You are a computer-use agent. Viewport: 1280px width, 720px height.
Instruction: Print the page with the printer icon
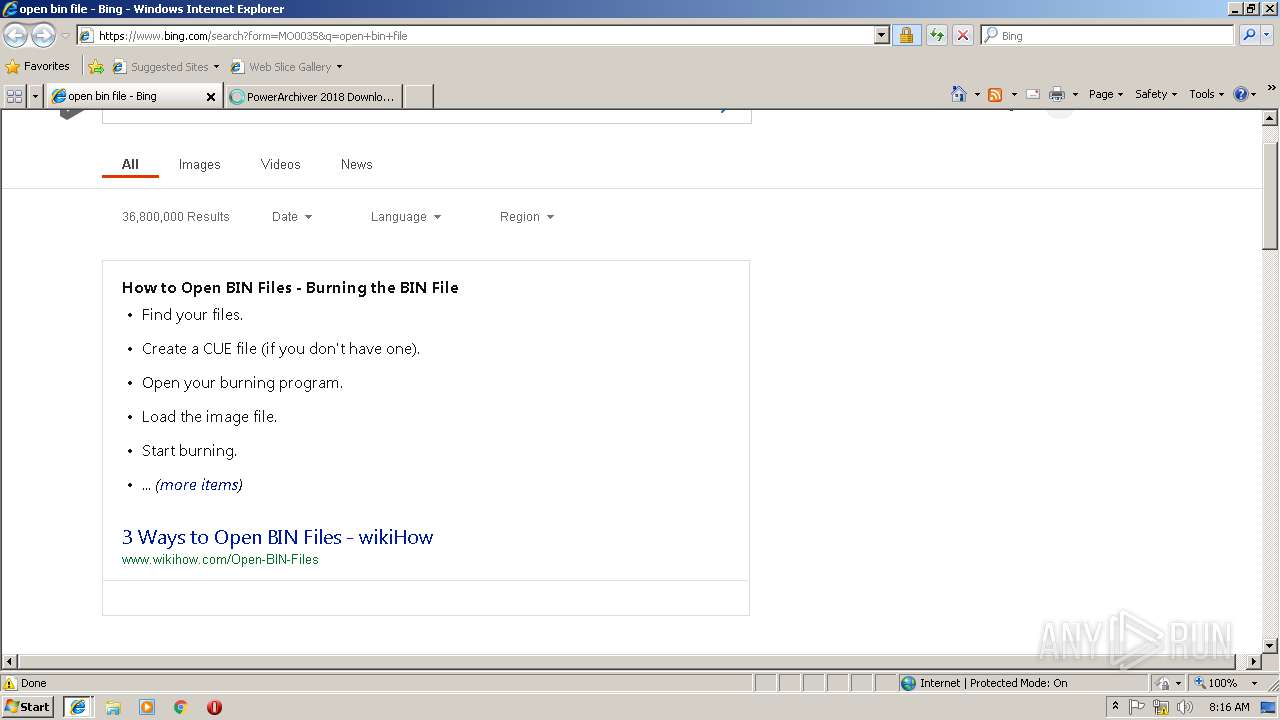(x=1056, y=94)
